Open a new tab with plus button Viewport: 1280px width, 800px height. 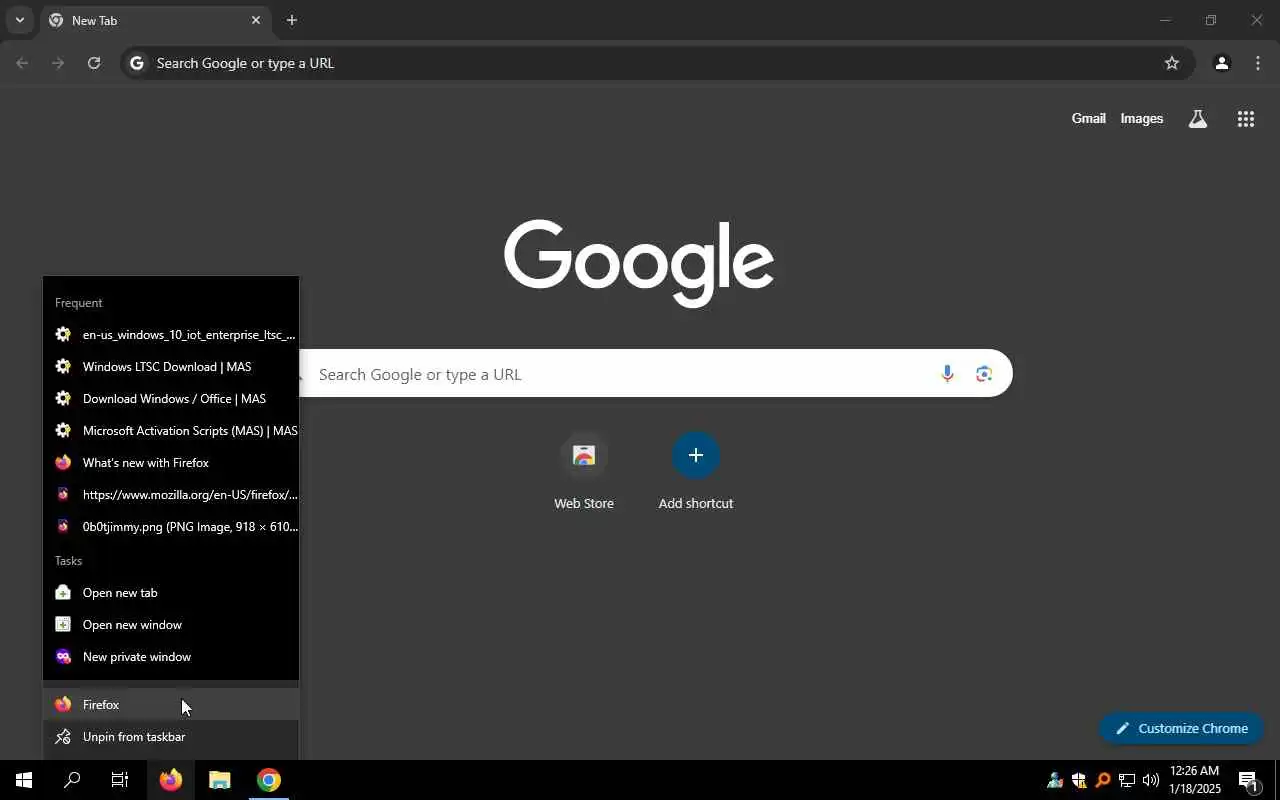point(291,20)
